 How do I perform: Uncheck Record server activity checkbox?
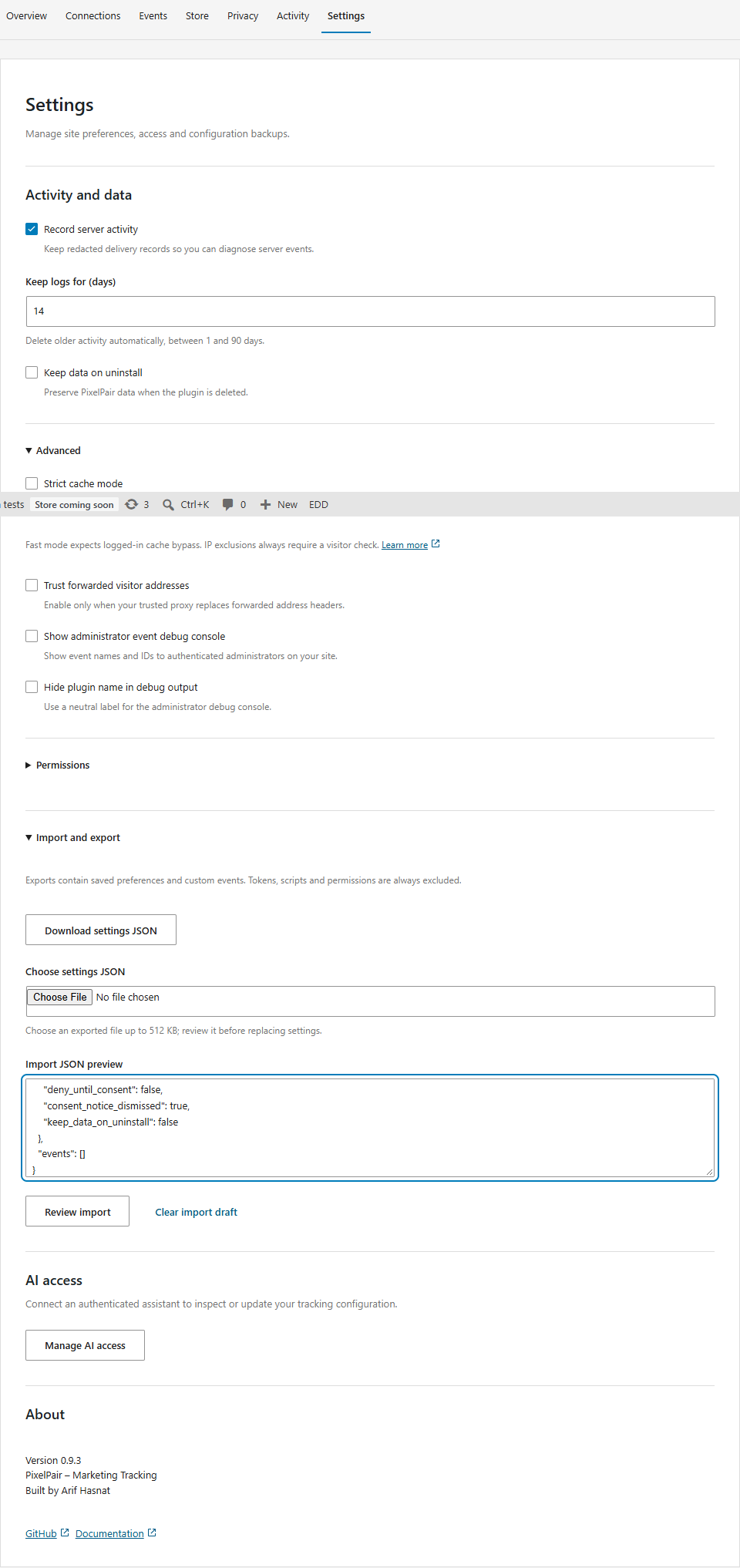pos(32,229)
